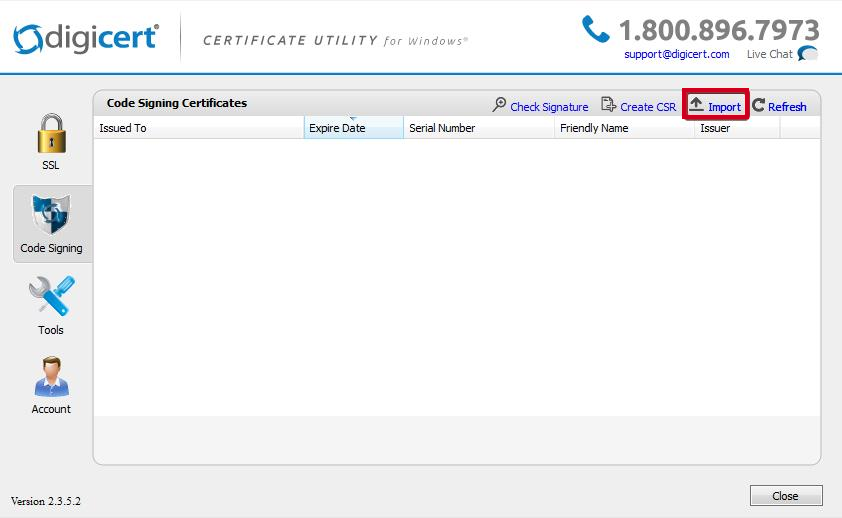Select the Code Signing shield icon
Screen dimensions: 842x518
pos(52,215)
